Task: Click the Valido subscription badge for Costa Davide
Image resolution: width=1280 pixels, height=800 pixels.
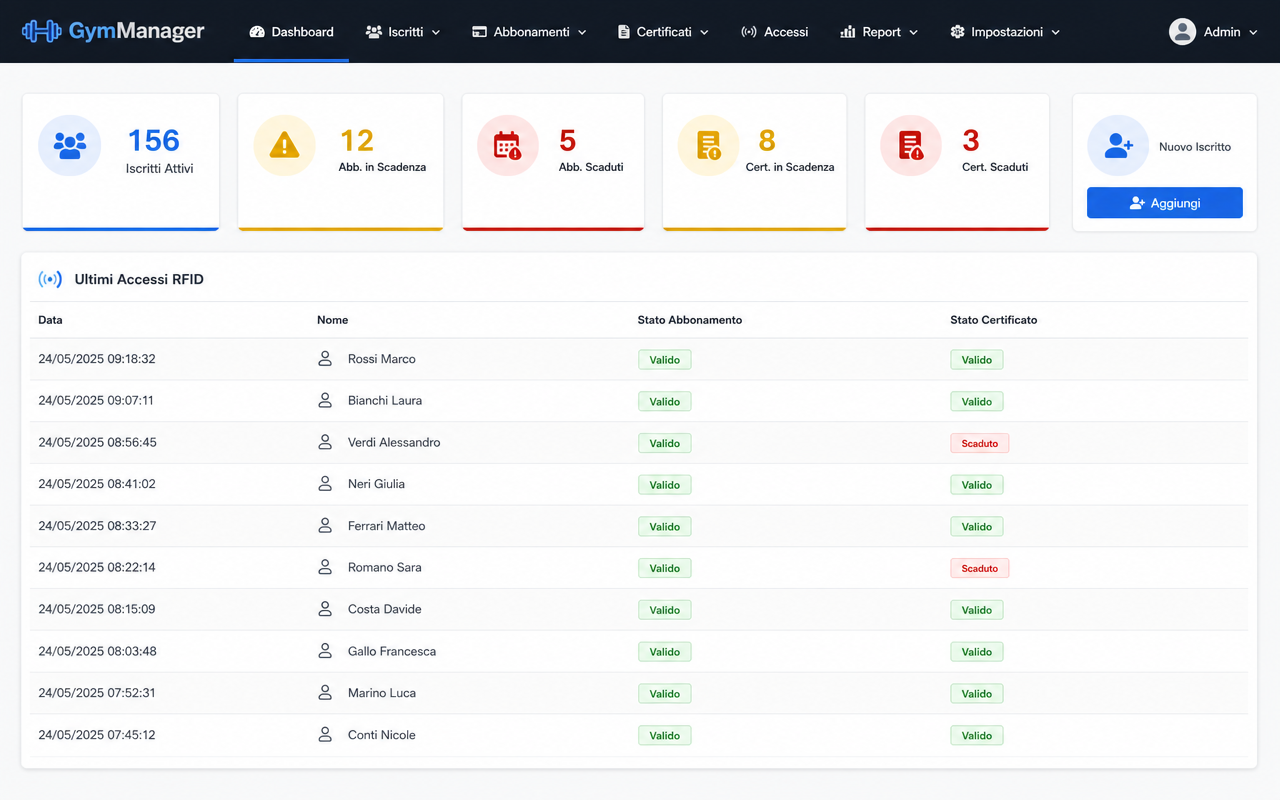Action: (664, 610)
